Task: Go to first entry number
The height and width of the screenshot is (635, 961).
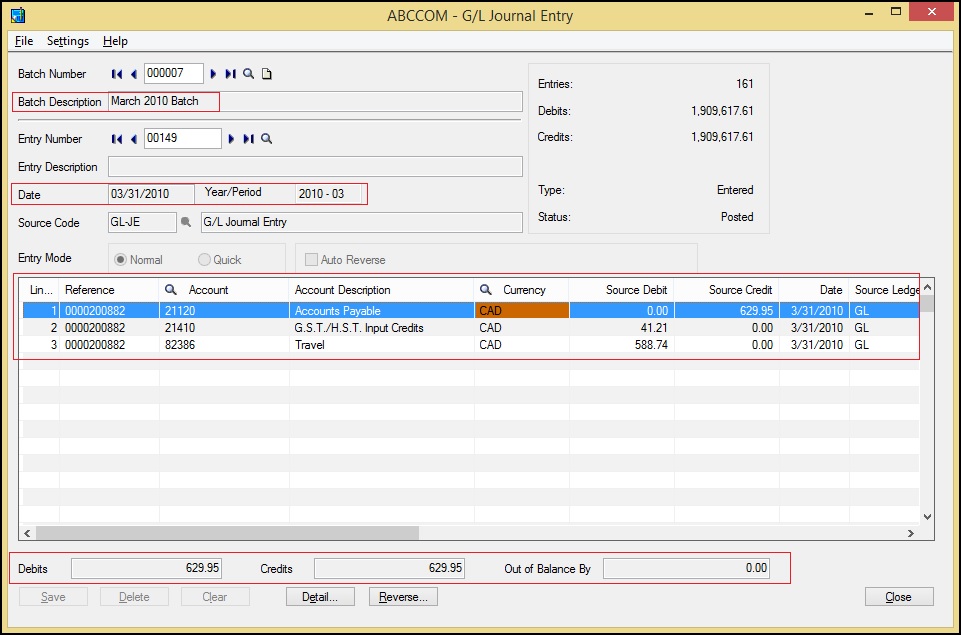Action: [116, 139]
